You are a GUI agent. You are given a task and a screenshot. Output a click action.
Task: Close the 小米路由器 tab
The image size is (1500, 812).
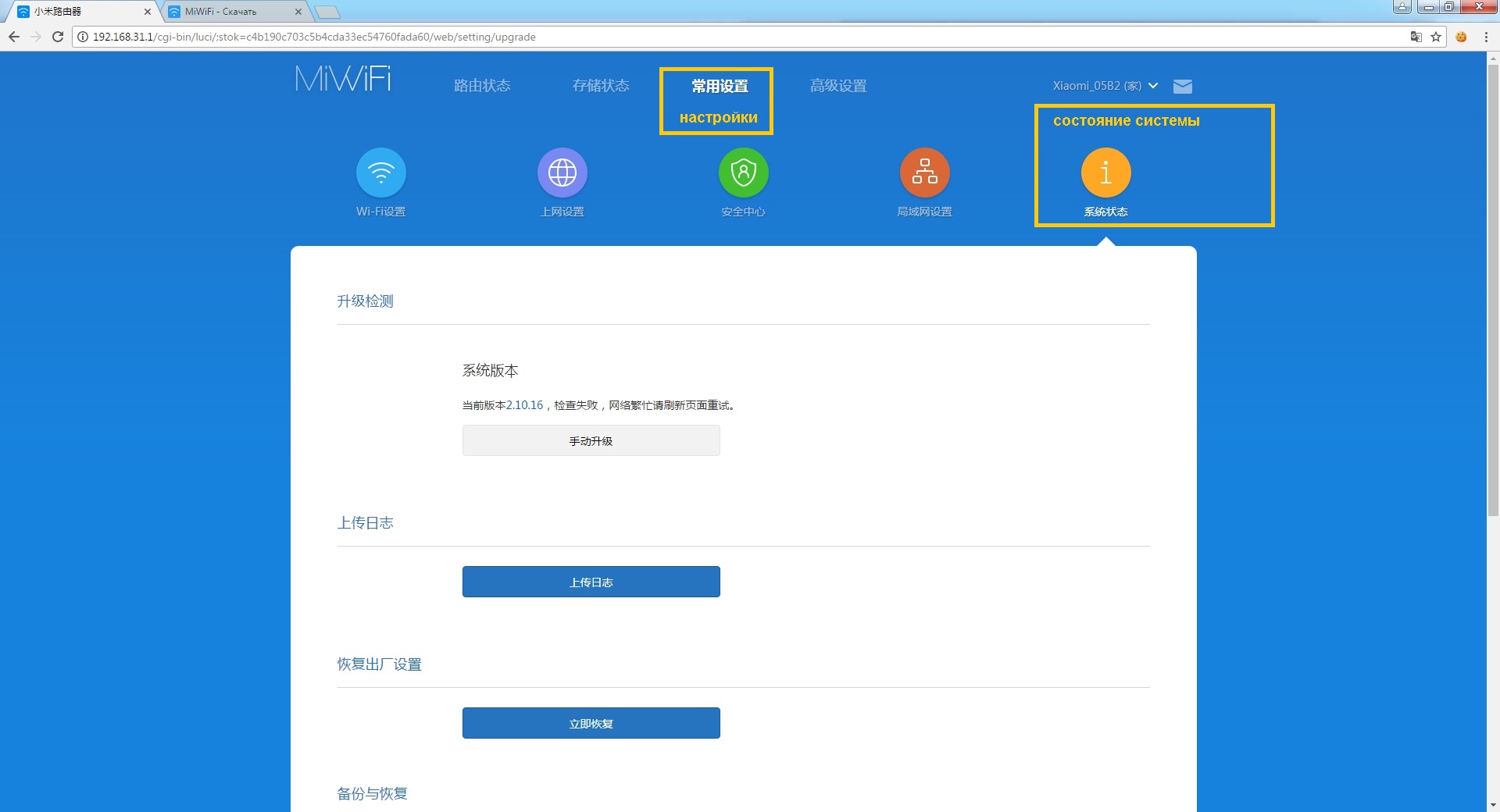point(148,12)
